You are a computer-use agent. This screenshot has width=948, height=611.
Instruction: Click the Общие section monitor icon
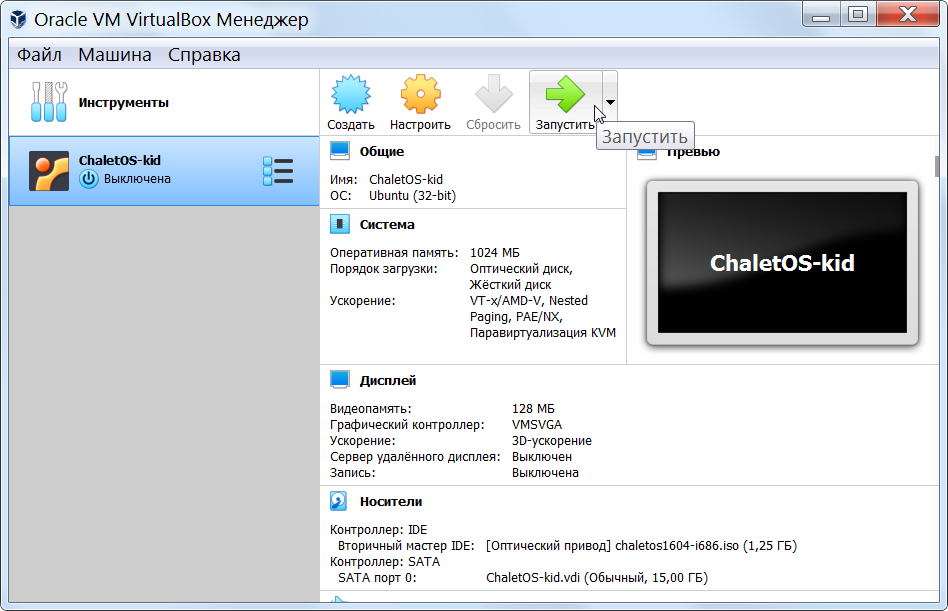(x=340, y=151)
